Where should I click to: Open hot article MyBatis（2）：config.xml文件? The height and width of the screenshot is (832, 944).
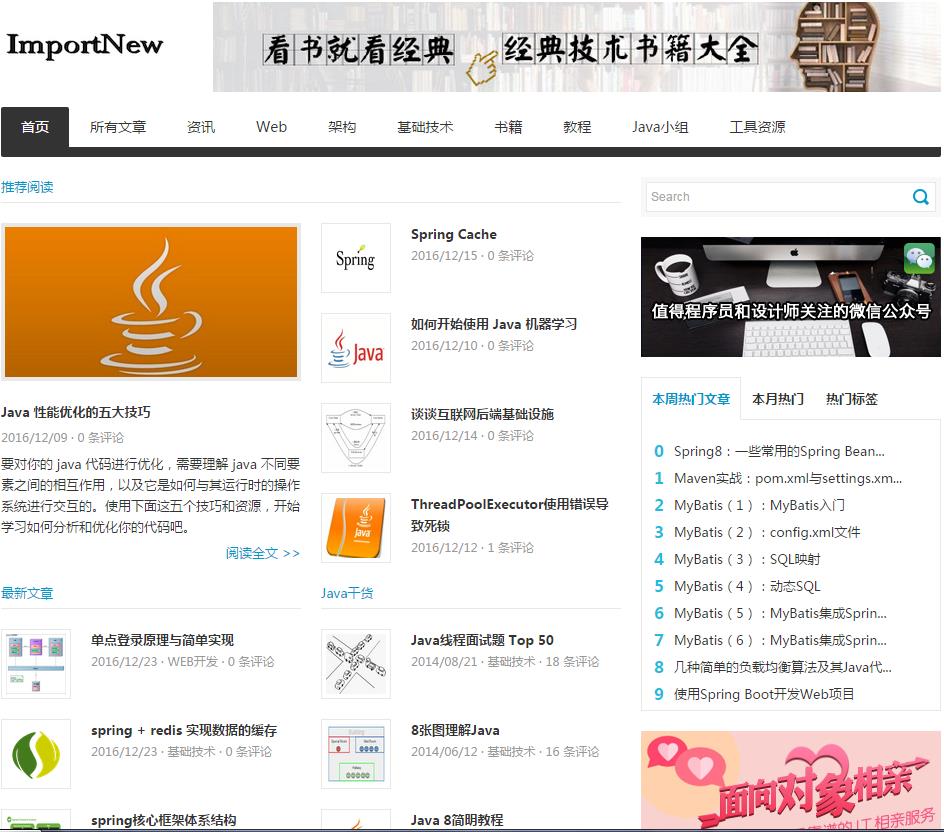pyautogui.click(x=767, y=532)
